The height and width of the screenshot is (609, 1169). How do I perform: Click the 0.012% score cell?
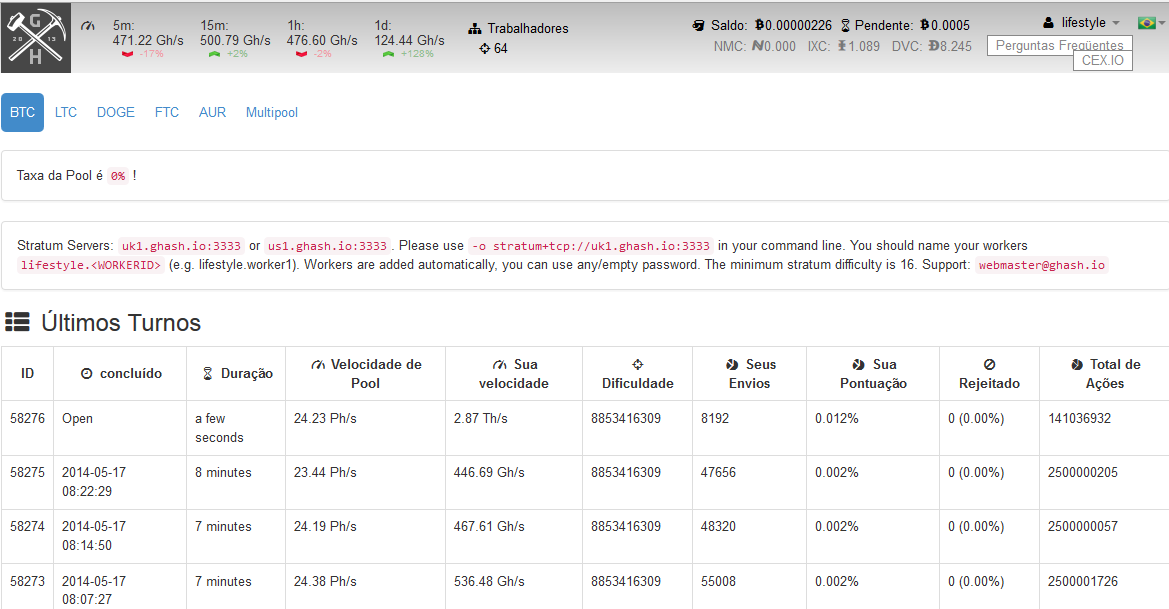[x=836, y=419]
